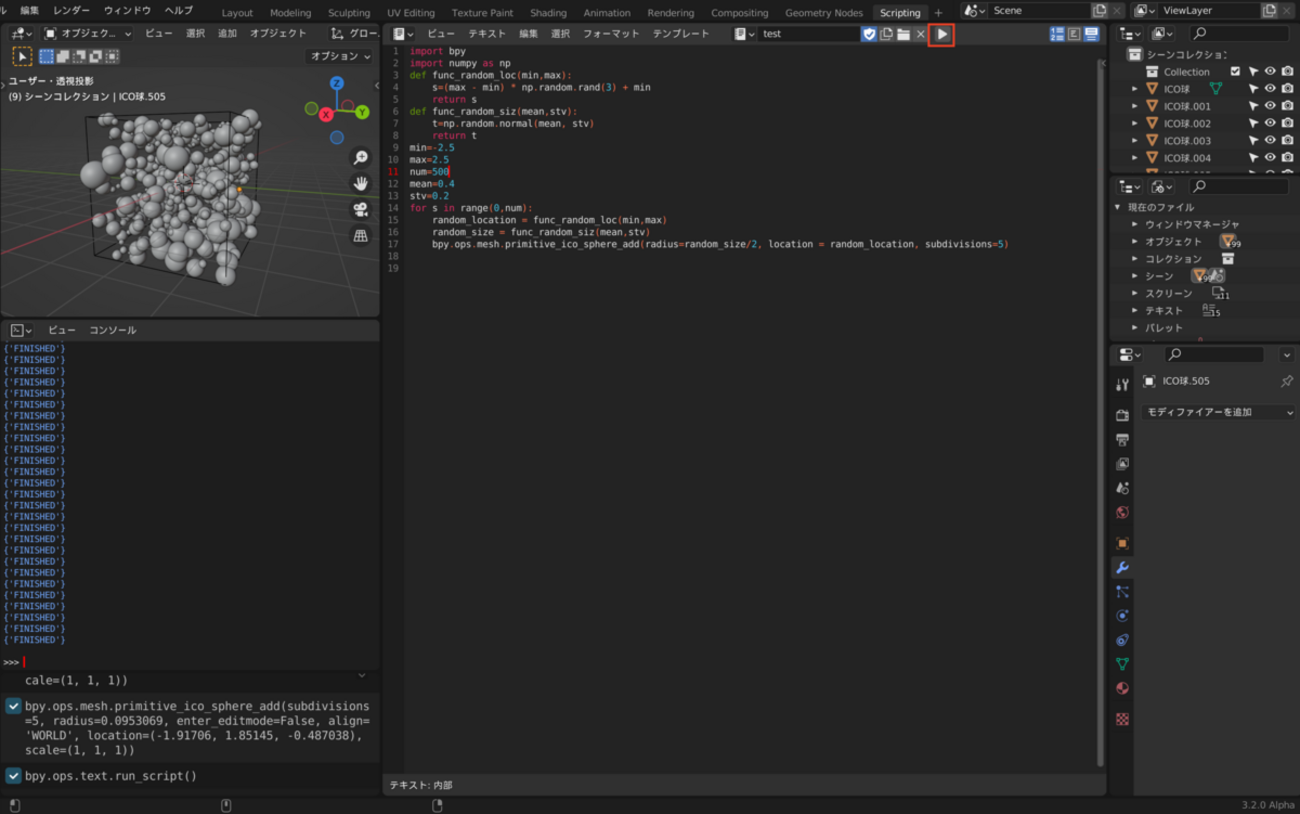Click the hand pan icon in the viewport

pos(360,184)
